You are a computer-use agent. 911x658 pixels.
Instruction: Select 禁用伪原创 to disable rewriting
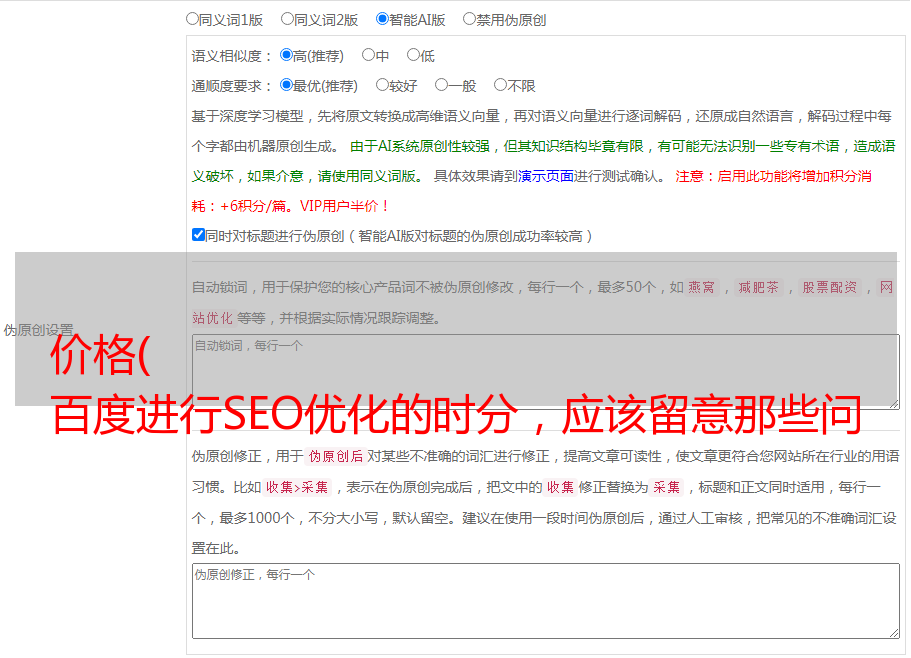tap(469, 19)
